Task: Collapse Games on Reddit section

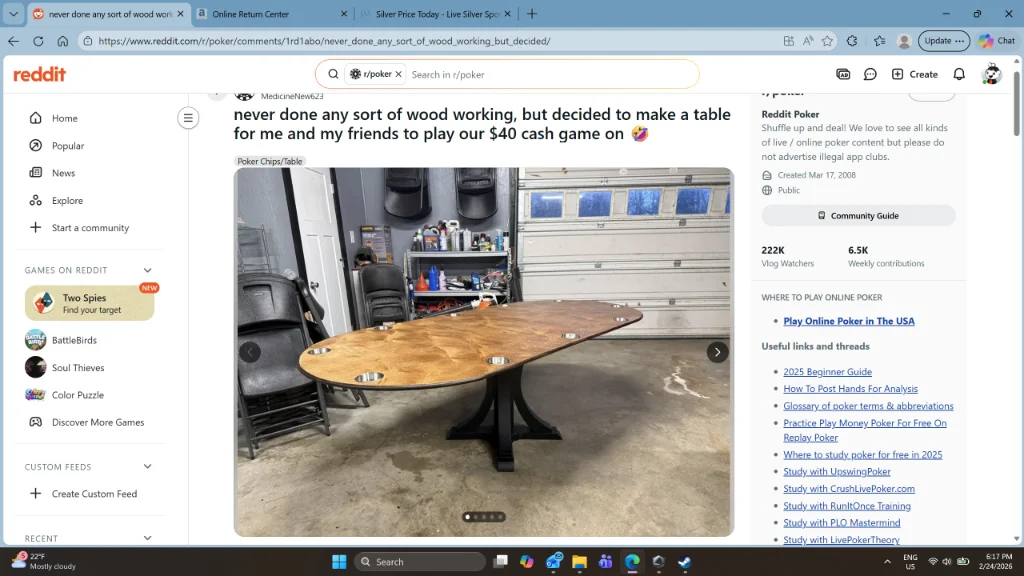Action: pos(148,270)
